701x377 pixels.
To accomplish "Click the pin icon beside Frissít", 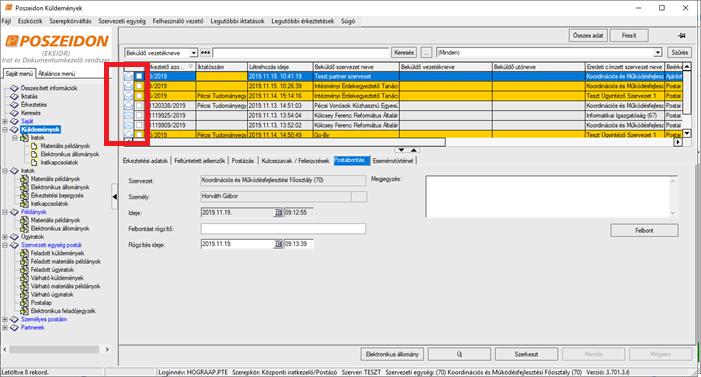I will coord(681,35).
